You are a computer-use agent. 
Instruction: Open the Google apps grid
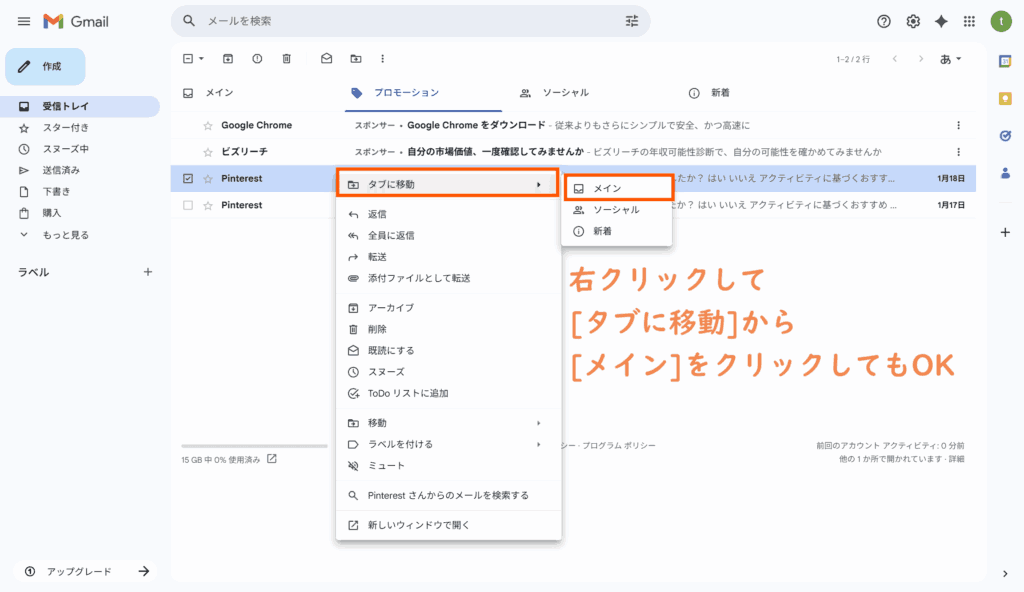969,21
